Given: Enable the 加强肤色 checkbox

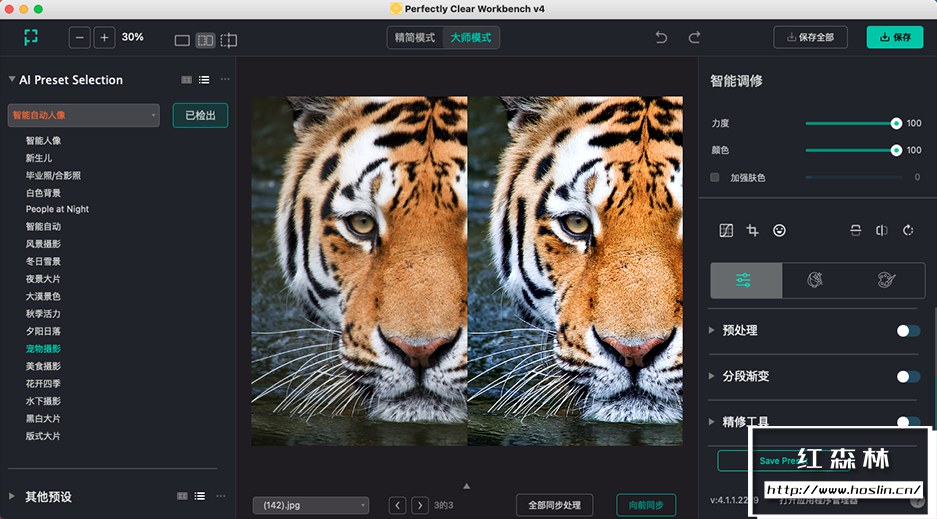Looking at the screenshot, I should coord(714,178).
